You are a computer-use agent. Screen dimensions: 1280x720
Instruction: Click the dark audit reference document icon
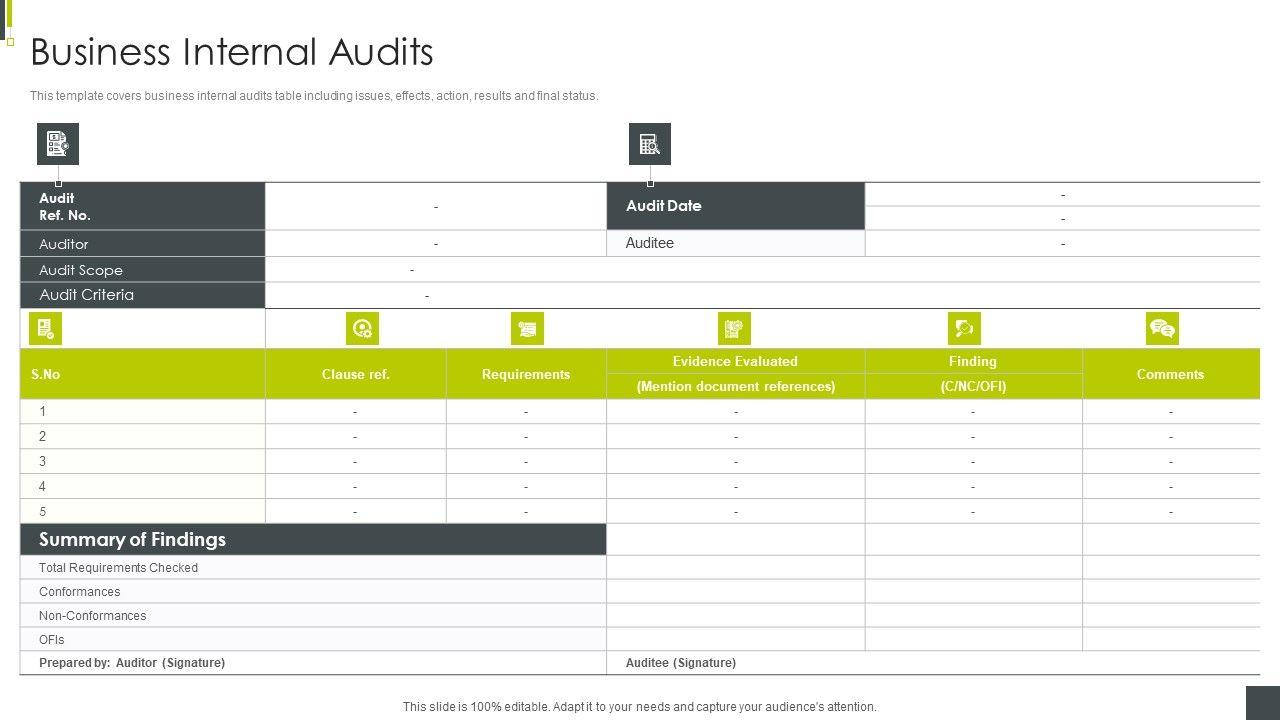pos(58,144)
